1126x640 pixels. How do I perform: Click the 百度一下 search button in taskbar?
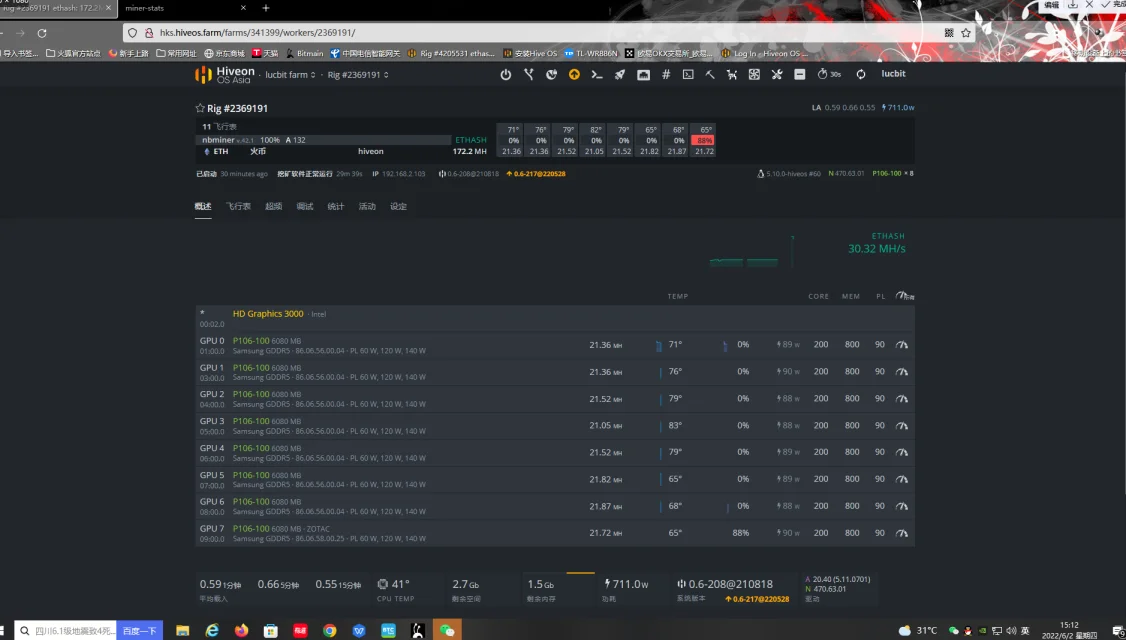[139, 631]
